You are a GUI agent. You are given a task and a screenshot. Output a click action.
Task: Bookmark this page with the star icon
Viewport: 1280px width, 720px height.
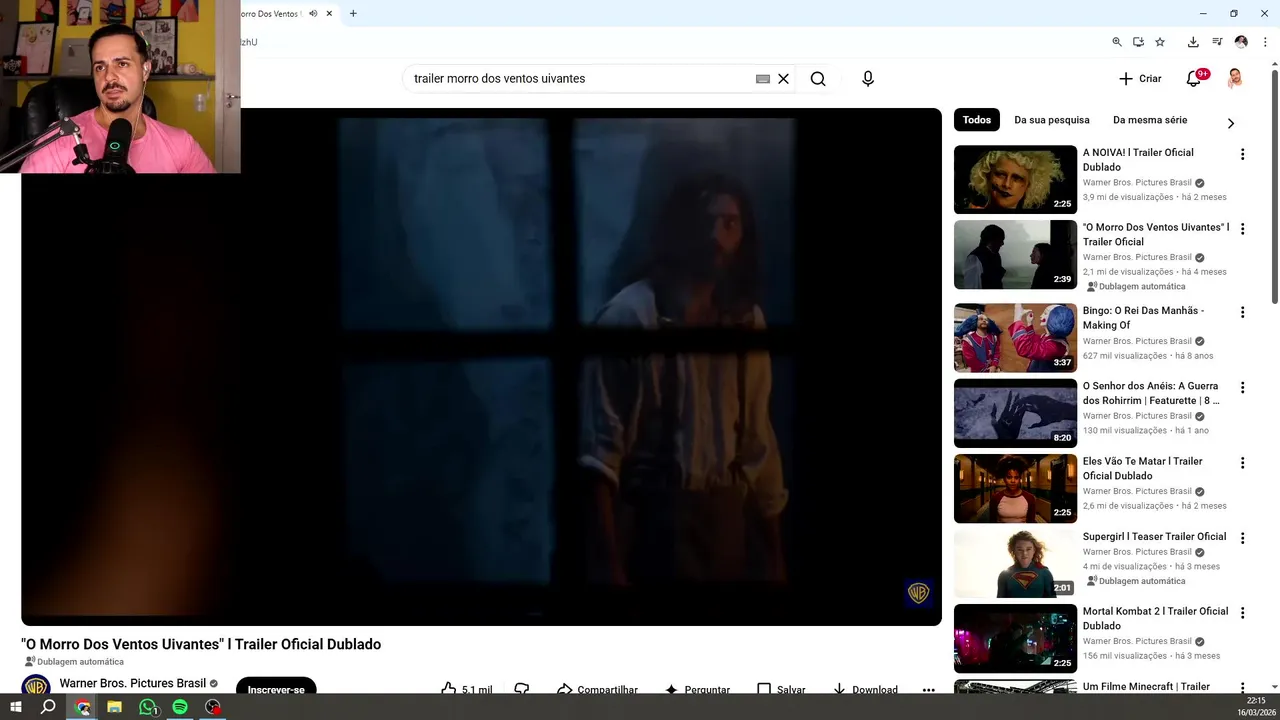[1160, 42]
